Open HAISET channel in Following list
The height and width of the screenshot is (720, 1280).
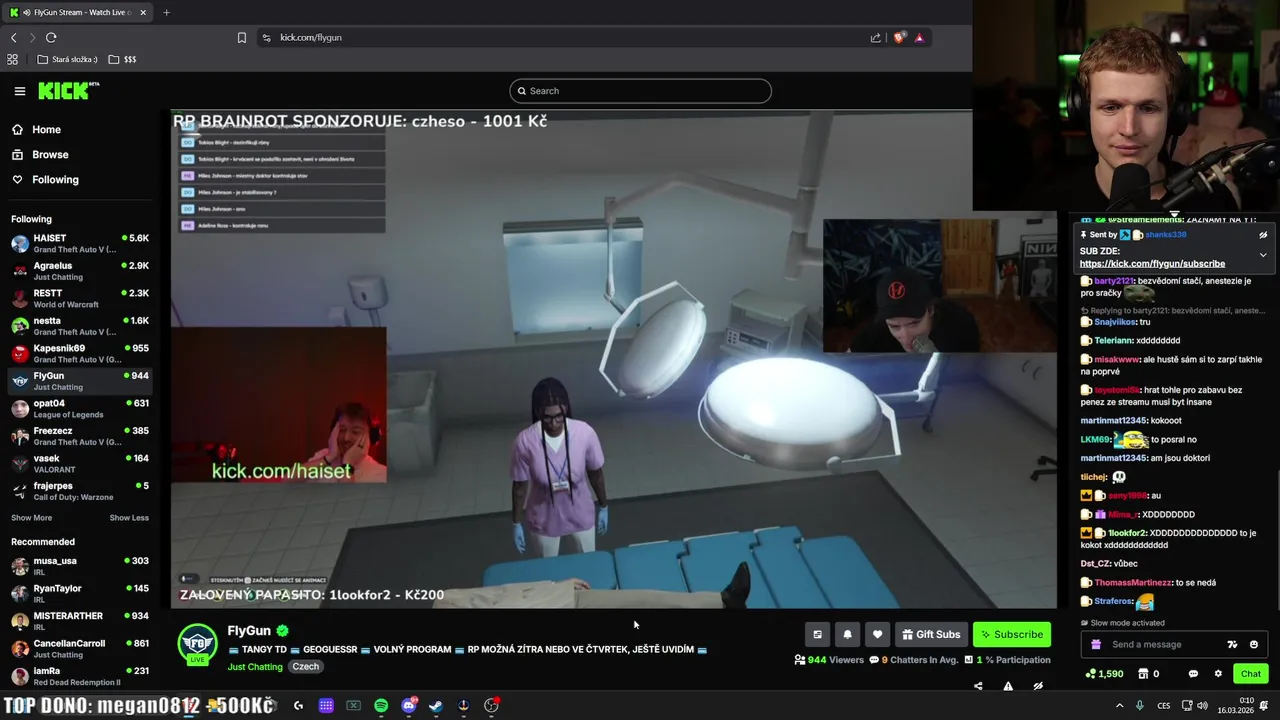coord(80,244)
